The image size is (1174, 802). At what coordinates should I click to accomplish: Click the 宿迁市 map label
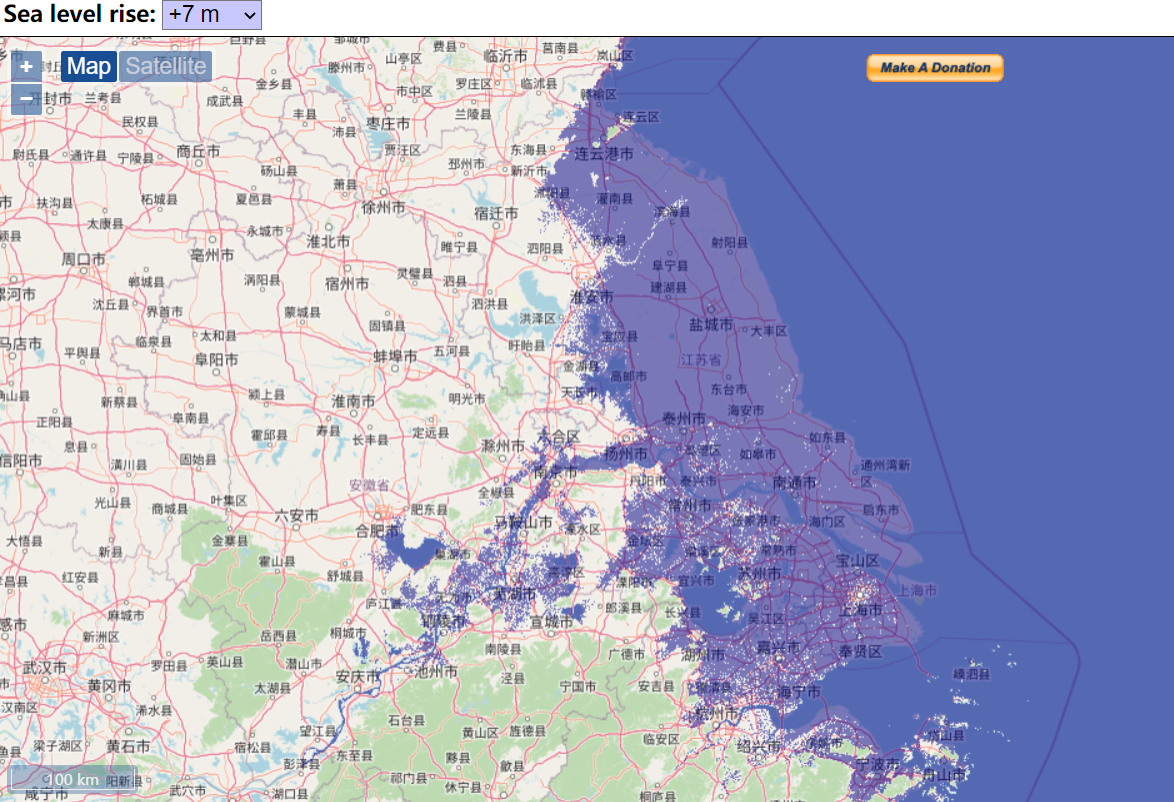pyautogui.click(x=496, y=213)
